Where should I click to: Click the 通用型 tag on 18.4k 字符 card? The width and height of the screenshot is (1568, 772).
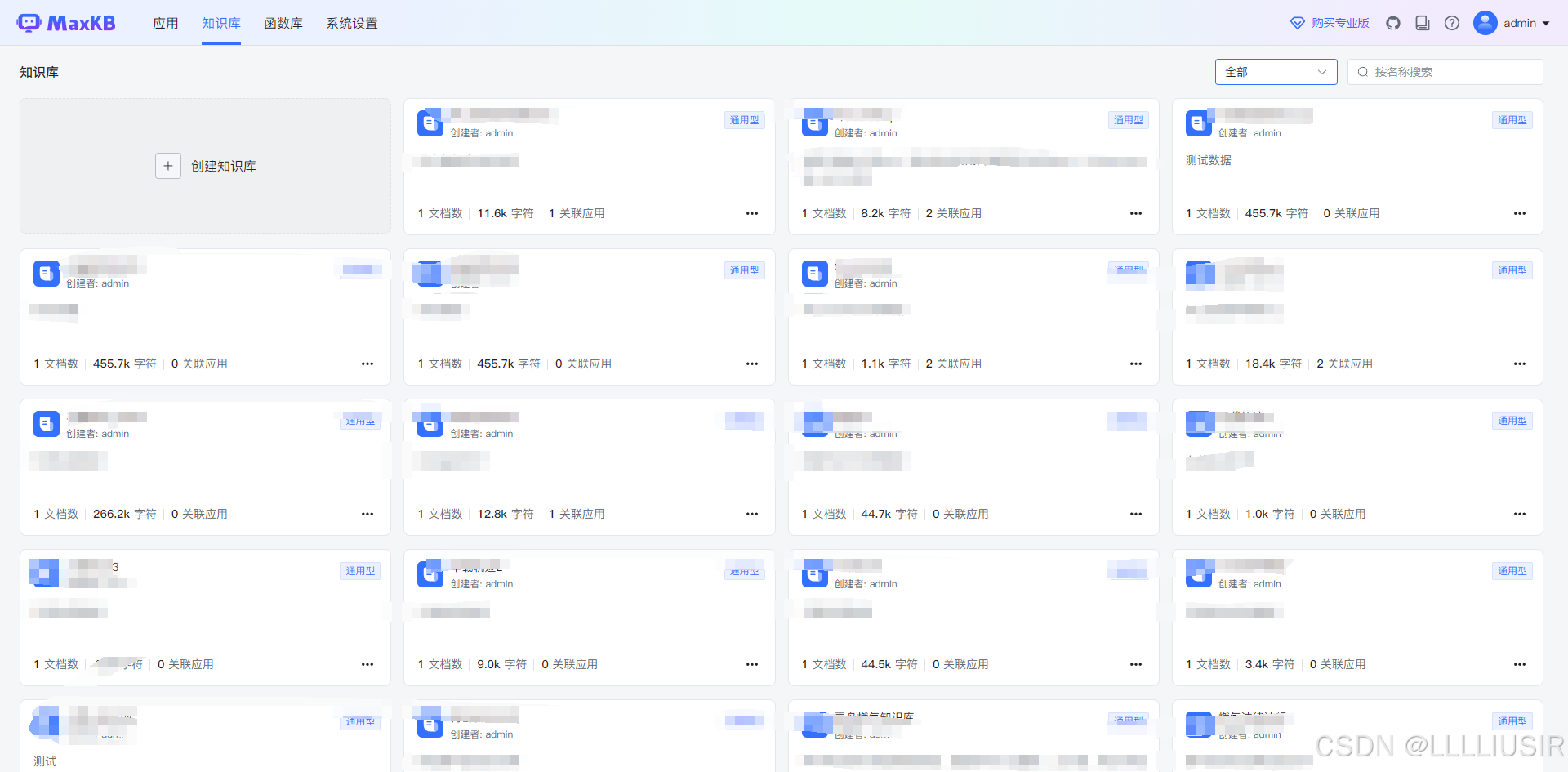[1512, 270]
